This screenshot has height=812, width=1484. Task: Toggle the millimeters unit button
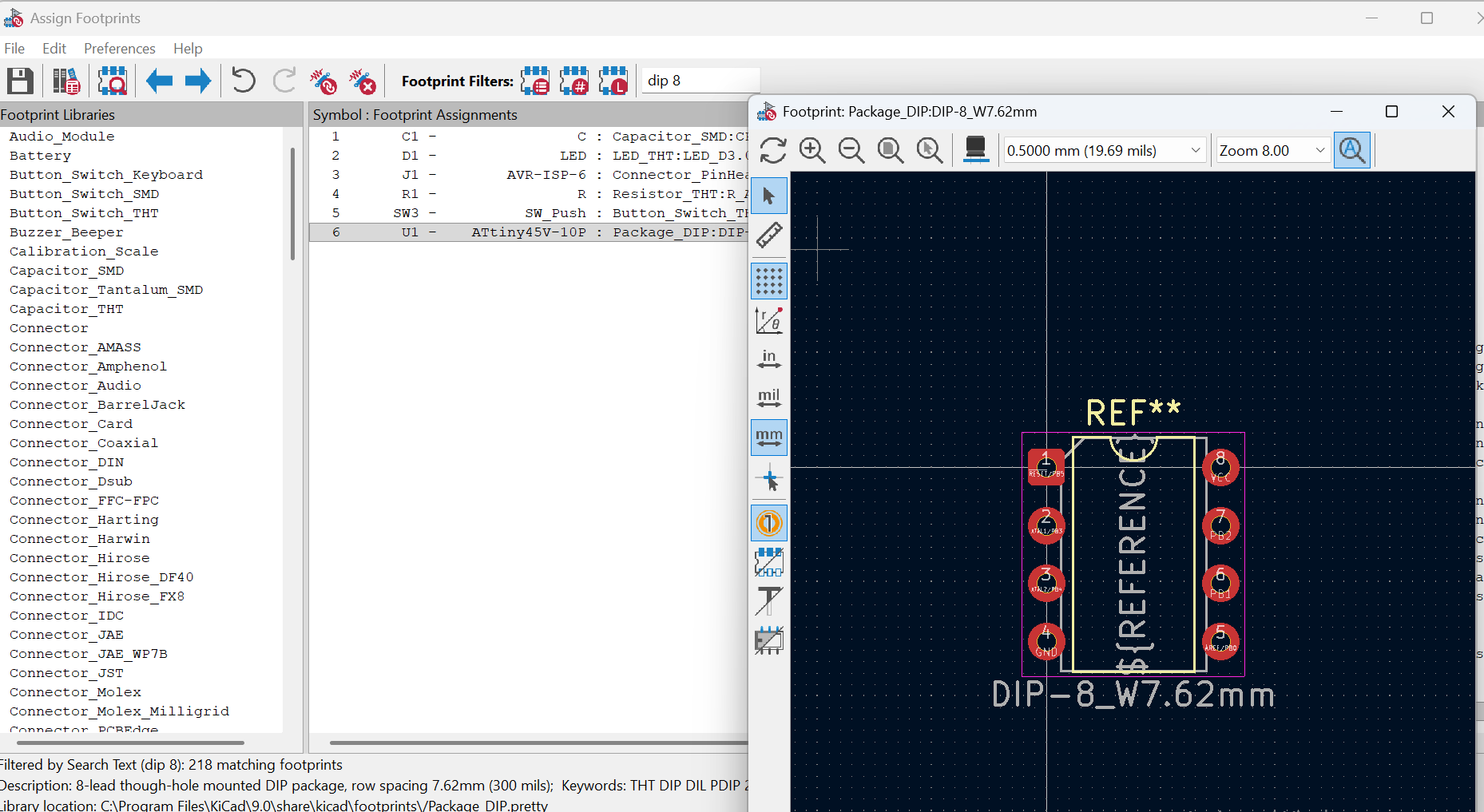(x=769, y=438)
